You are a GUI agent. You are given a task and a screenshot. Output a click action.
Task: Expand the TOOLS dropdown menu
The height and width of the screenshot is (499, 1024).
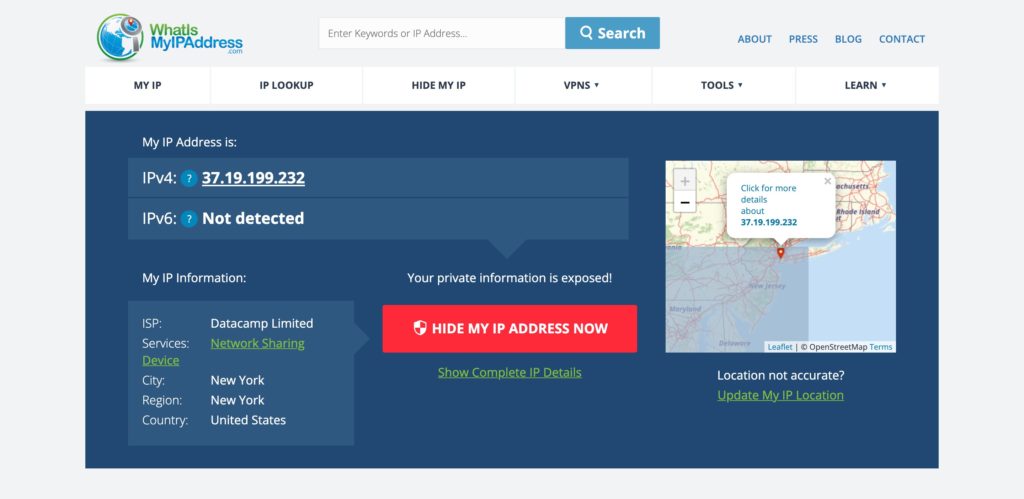(x=723, y=85)
